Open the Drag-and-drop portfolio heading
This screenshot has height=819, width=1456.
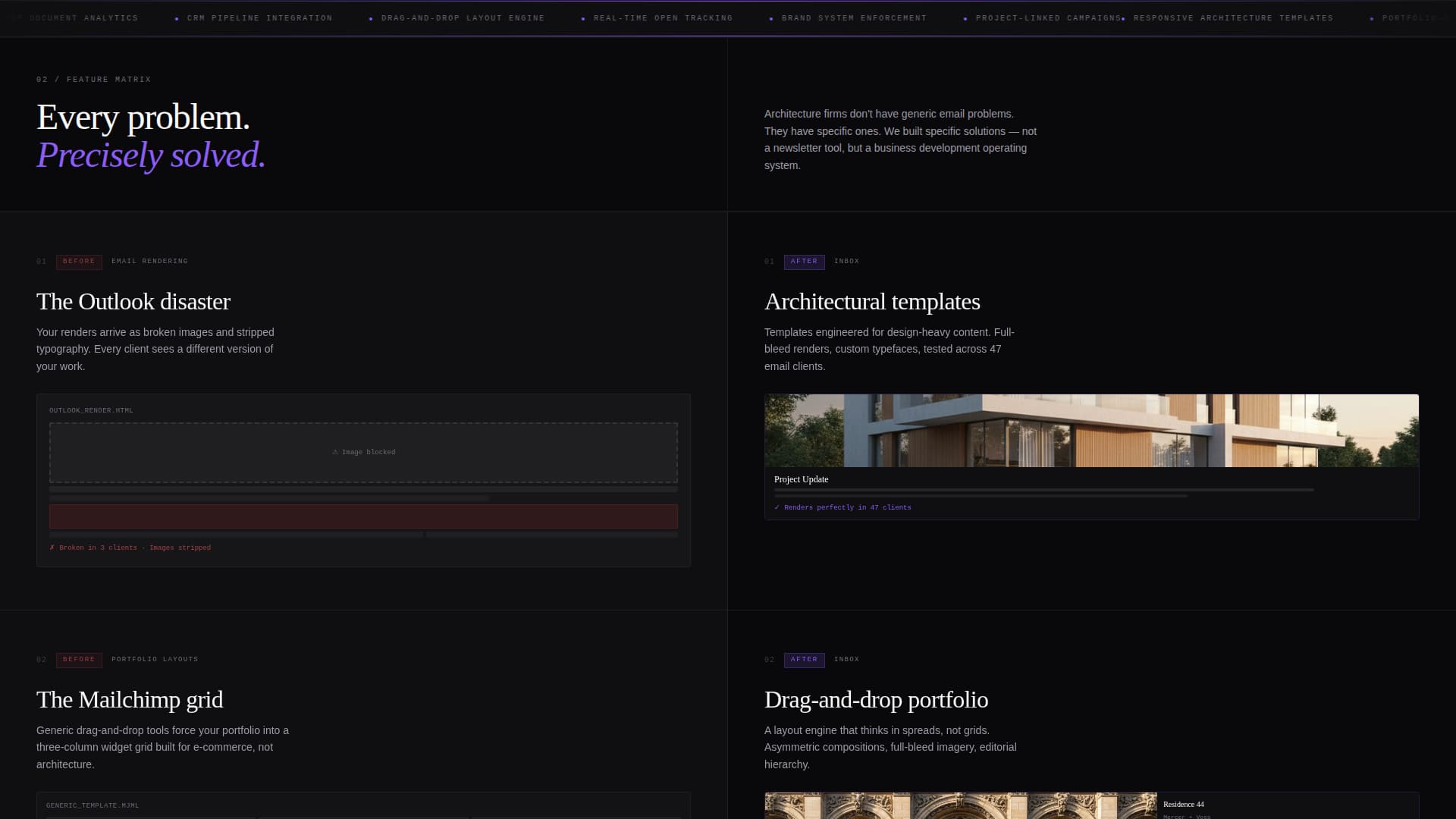click(x=876, y=700)
